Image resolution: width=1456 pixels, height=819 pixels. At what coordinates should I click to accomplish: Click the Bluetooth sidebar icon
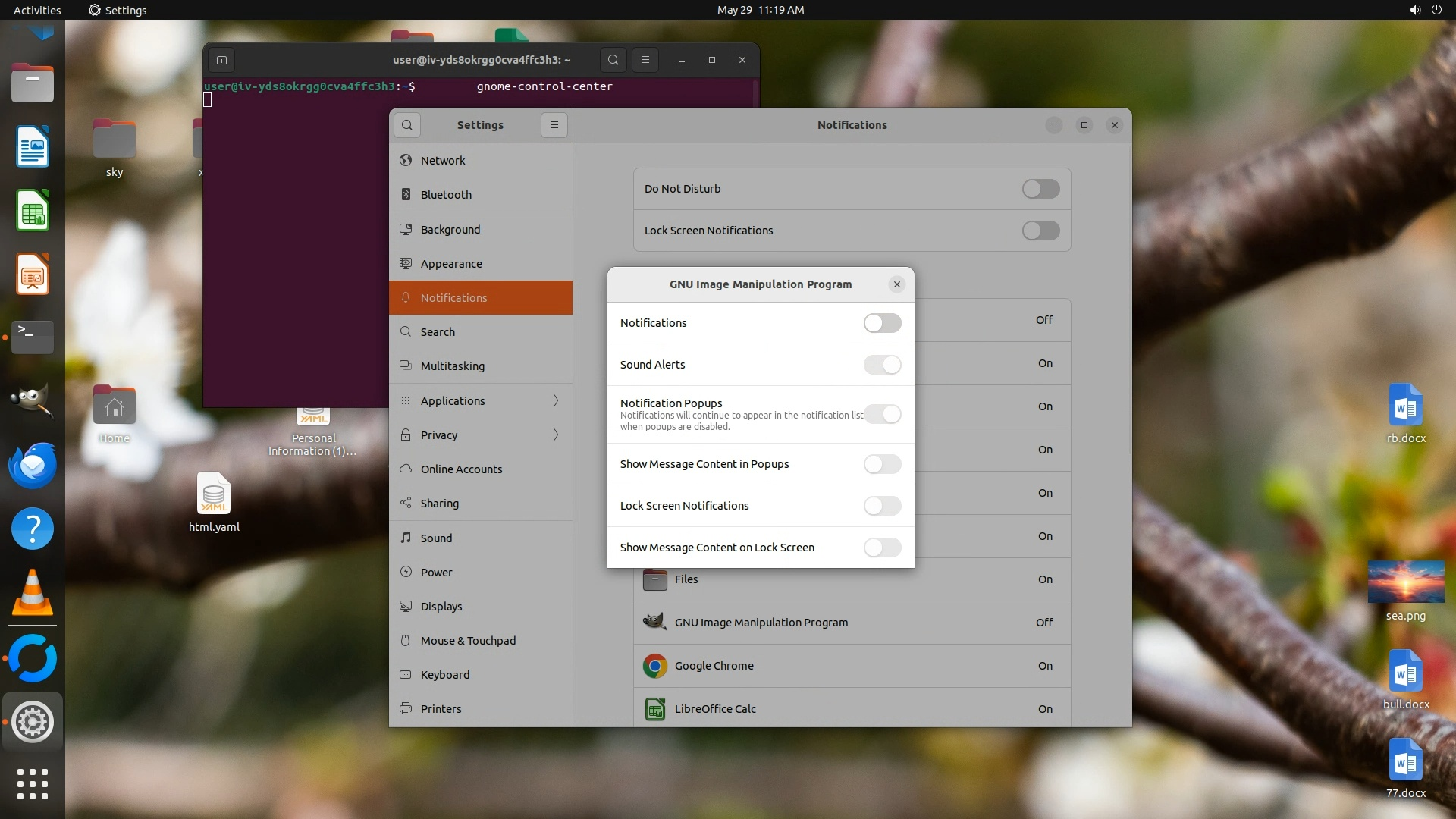coord(406,195)
